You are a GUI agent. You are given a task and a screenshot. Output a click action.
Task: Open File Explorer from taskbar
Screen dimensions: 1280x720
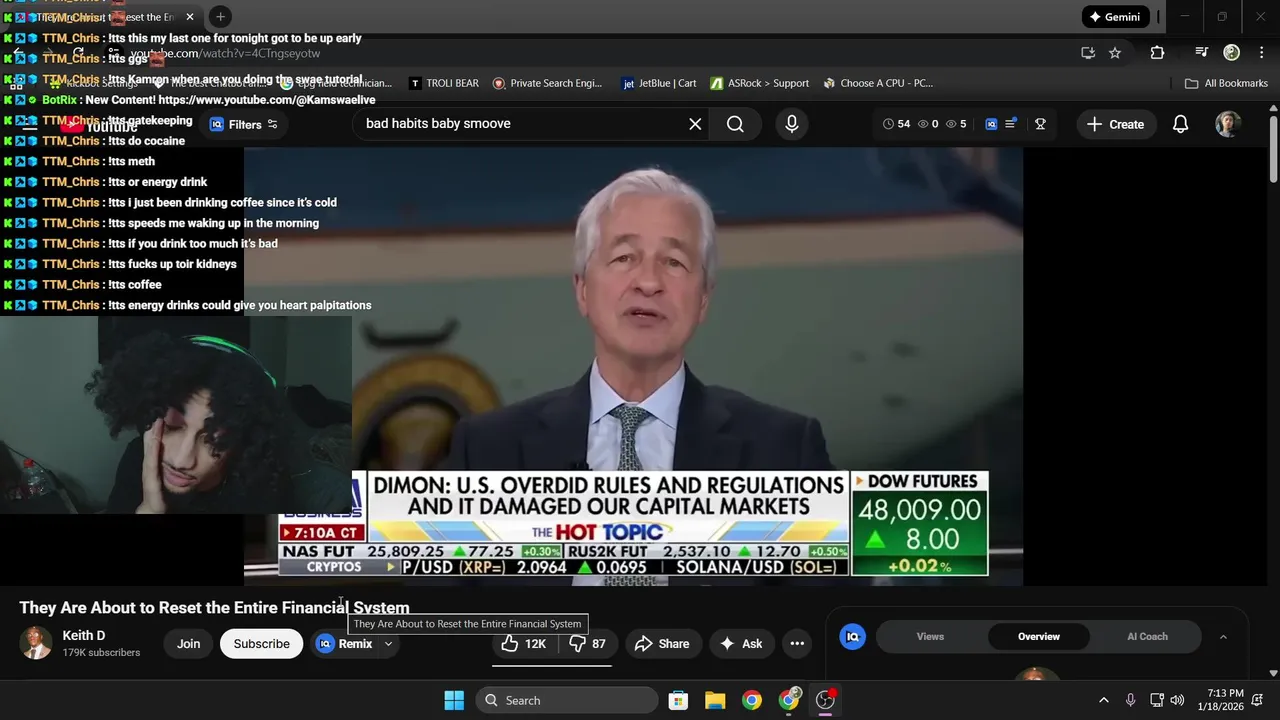tap(715, 700)
